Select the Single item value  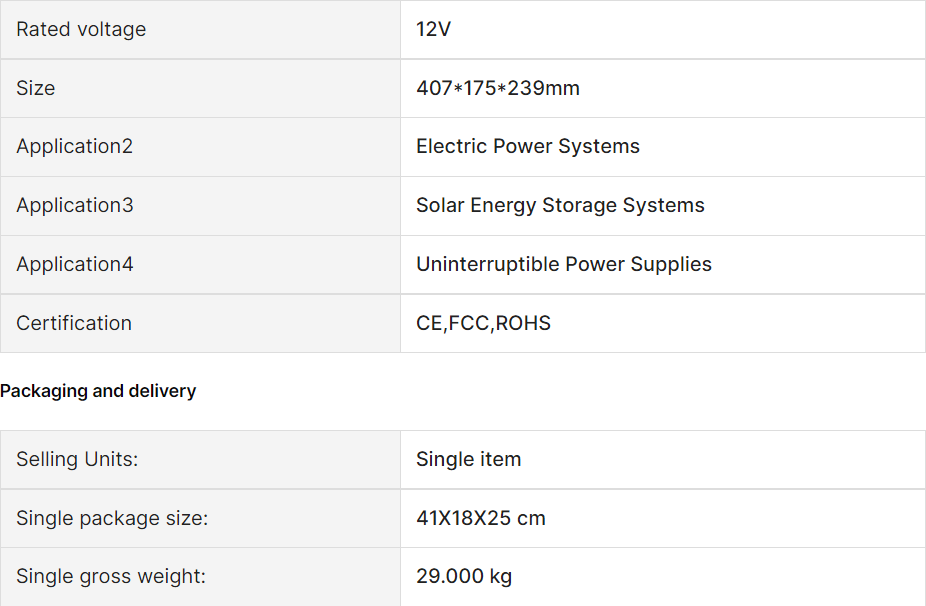click(468, 459)
